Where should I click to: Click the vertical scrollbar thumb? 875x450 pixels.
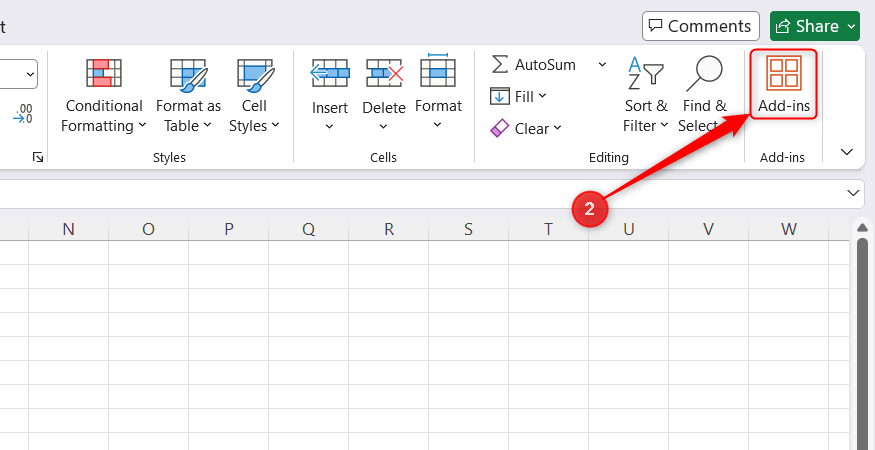863,343
